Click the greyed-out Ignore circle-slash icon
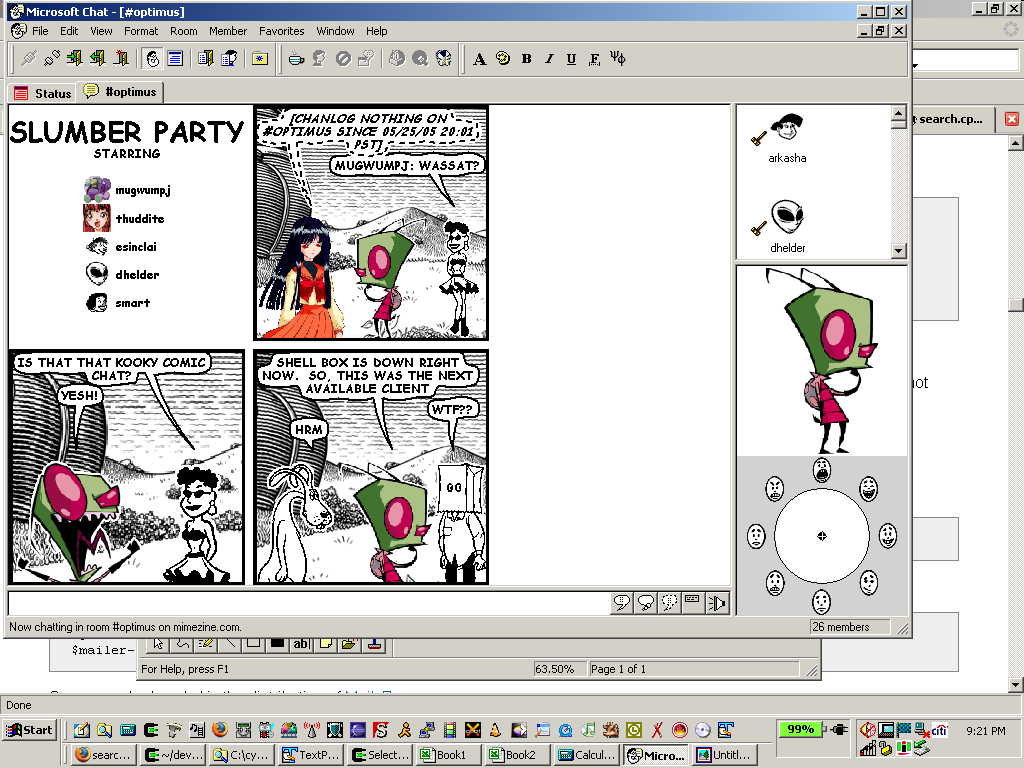Viewport: 1024px width, 768px height. pos(343,59)
